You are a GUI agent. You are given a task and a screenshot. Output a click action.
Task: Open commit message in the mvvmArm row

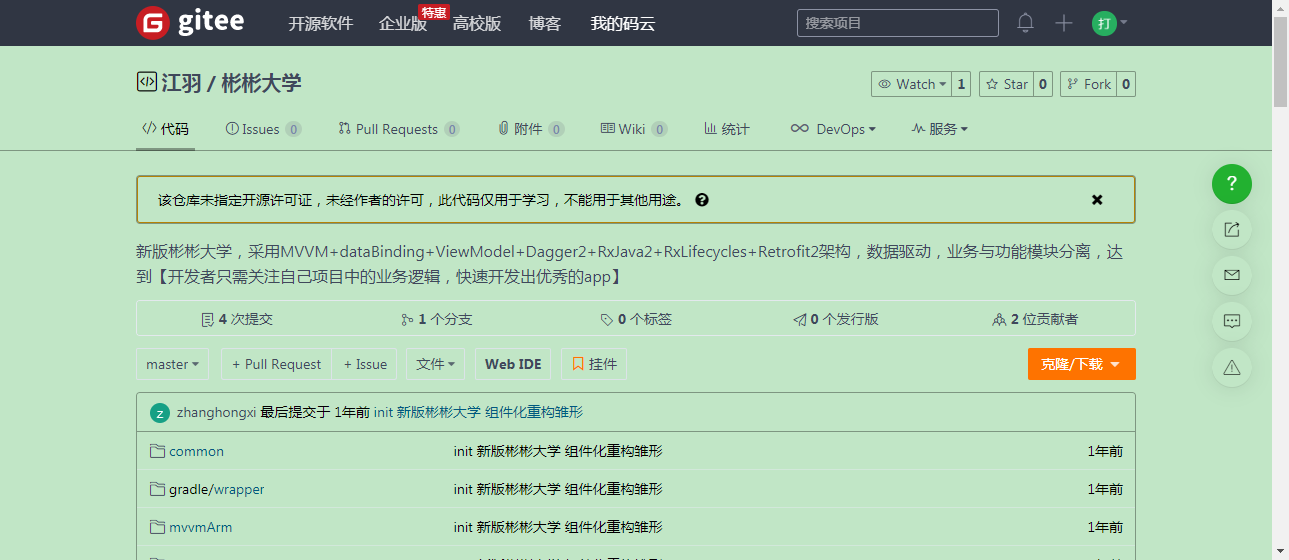(558, 527)
